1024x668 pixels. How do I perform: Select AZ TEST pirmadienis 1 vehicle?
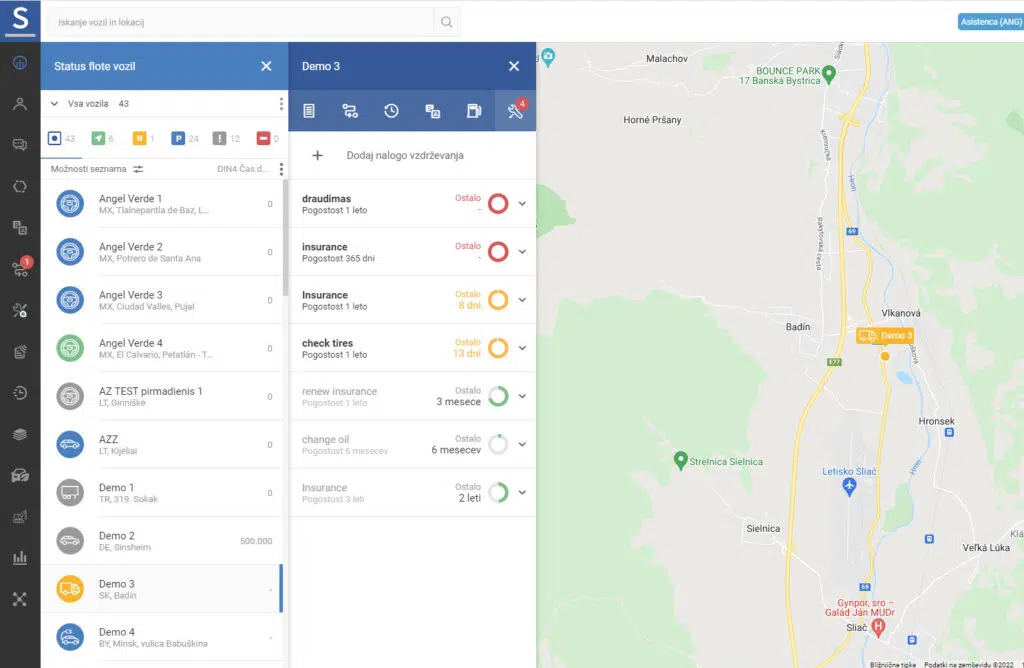pos(162,396)
